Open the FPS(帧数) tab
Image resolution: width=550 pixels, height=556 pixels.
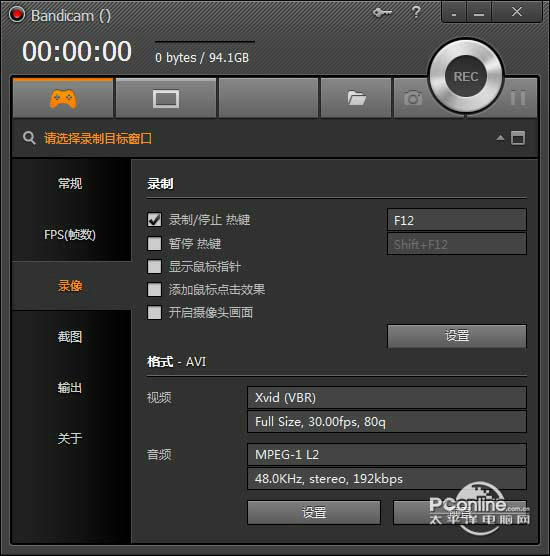(x=70, y=234)
